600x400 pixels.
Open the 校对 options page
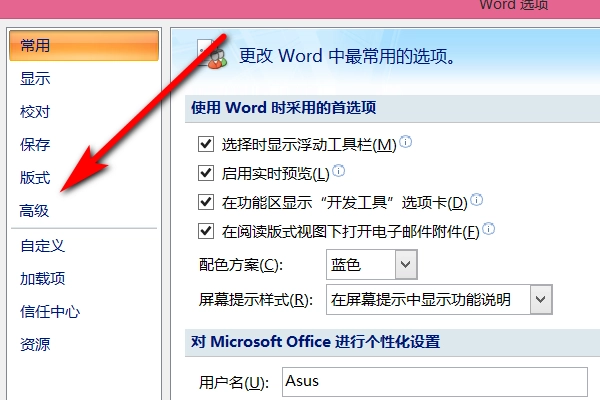coord(35,112)
